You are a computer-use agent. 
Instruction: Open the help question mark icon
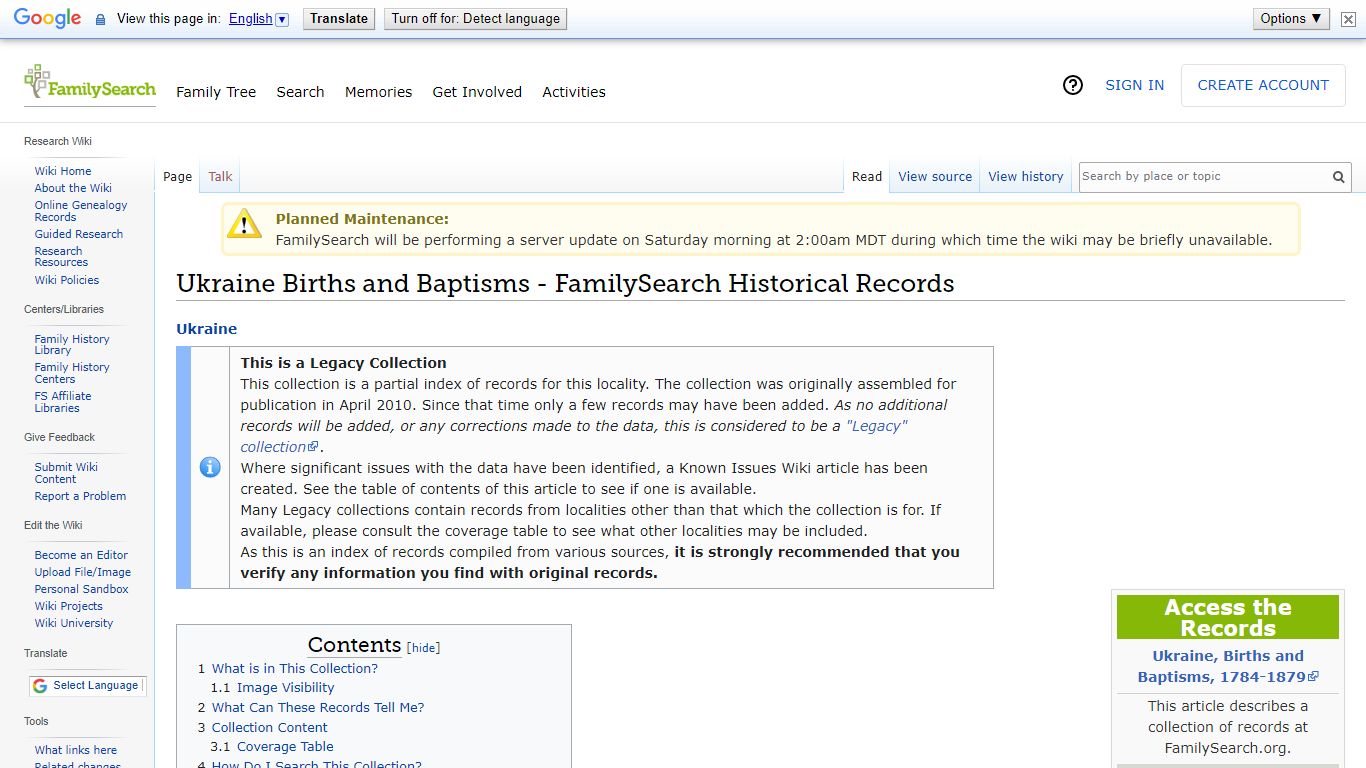click(1073, 85)
